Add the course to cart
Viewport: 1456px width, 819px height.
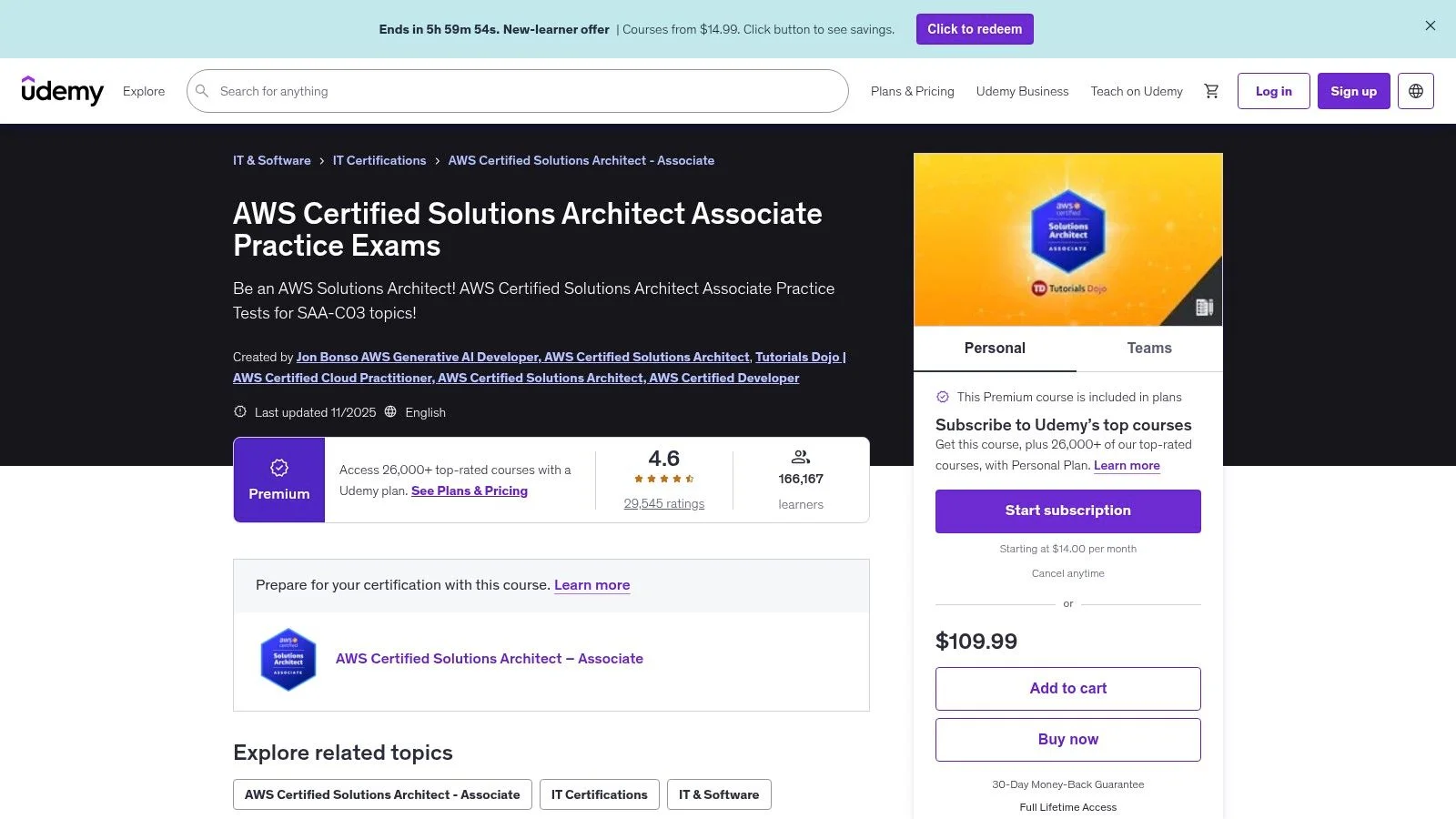coord(1068,689)
